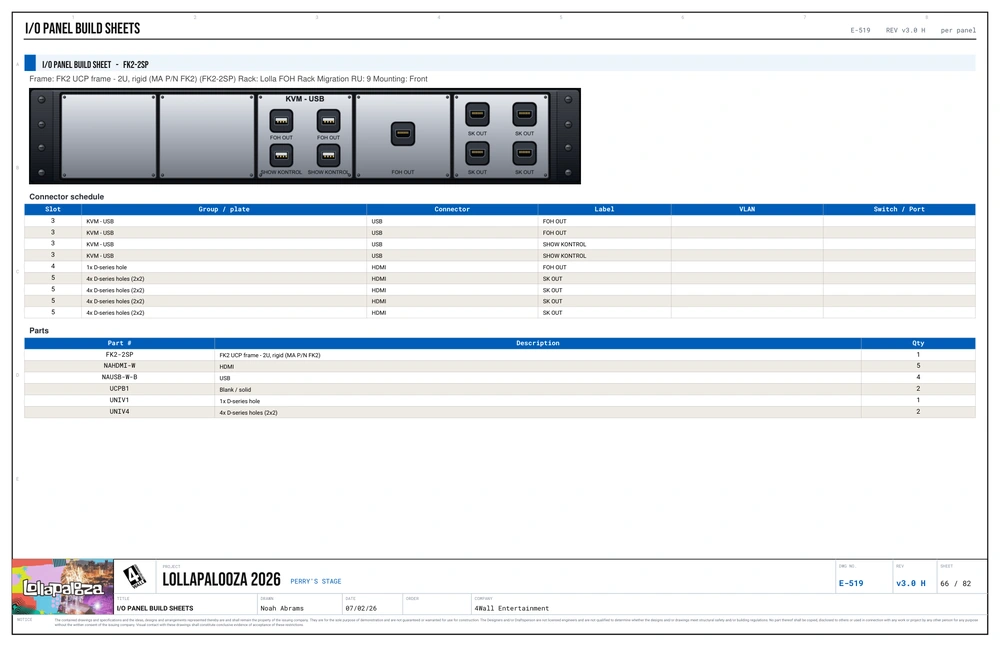Click the PERRY'S STAGE label
Image resolution: width=1000 pixels, height=647 pixels.
click(x=316, y=582)
